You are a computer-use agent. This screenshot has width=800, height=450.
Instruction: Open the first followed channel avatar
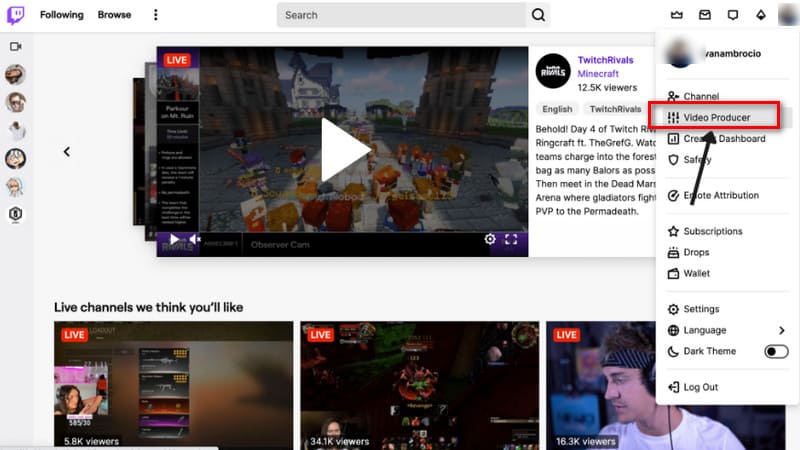click(x=15, y=74)
